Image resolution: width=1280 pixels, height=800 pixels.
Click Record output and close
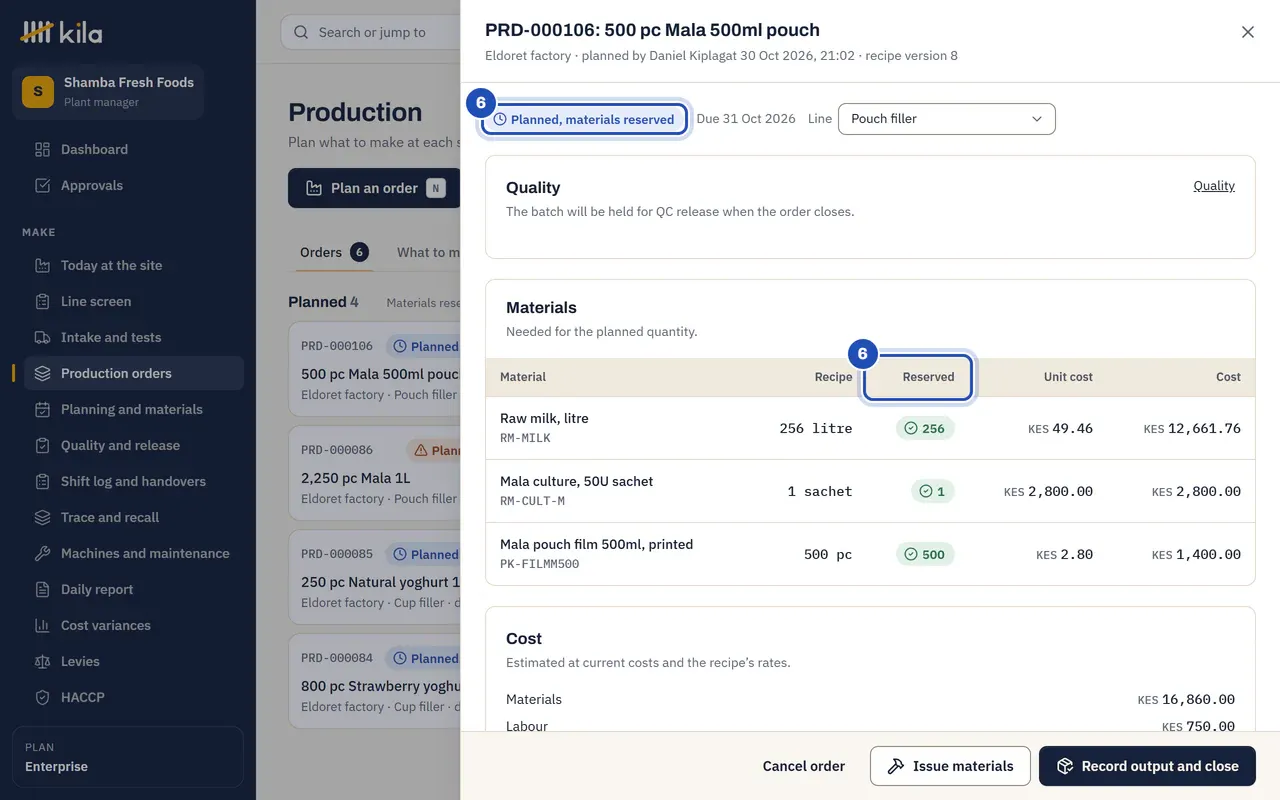[1147, 766]
